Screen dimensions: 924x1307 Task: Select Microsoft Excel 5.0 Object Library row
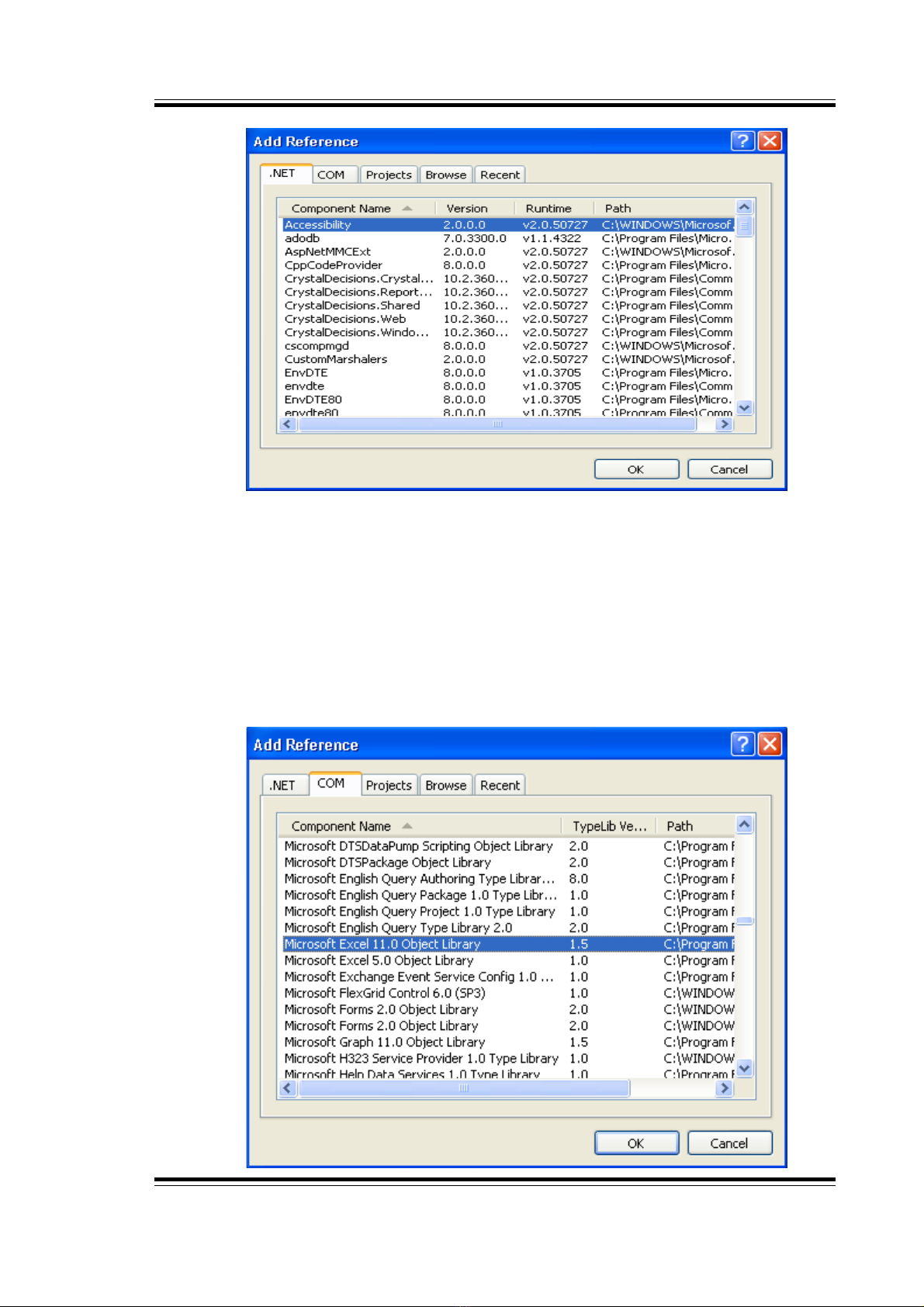(x=379, y=960)
